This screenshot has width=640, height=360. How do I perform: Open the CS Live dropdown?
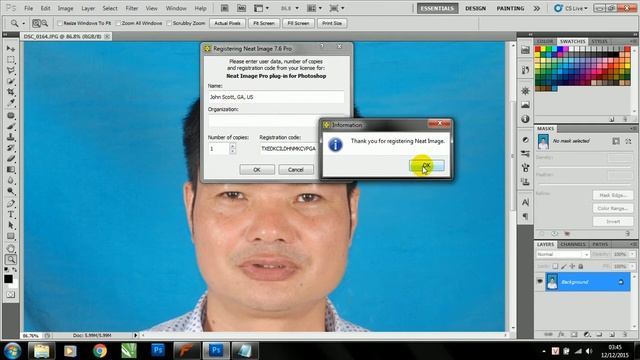tap(571, 8)
